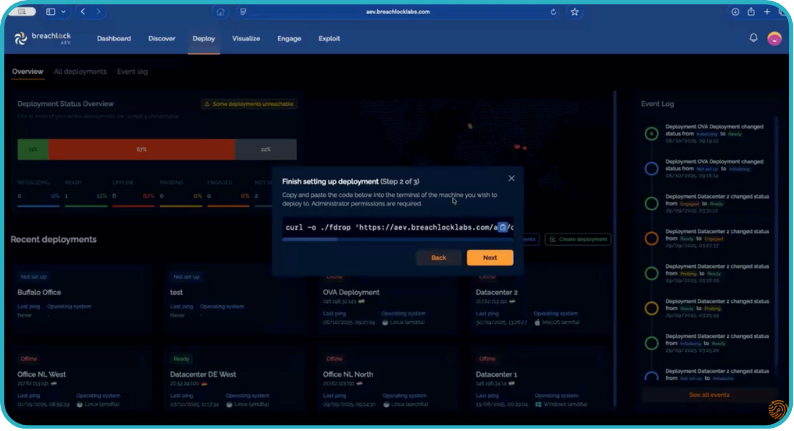Click the Ready status badge on Datacenter DE West
794x431 pixels.
181,359
